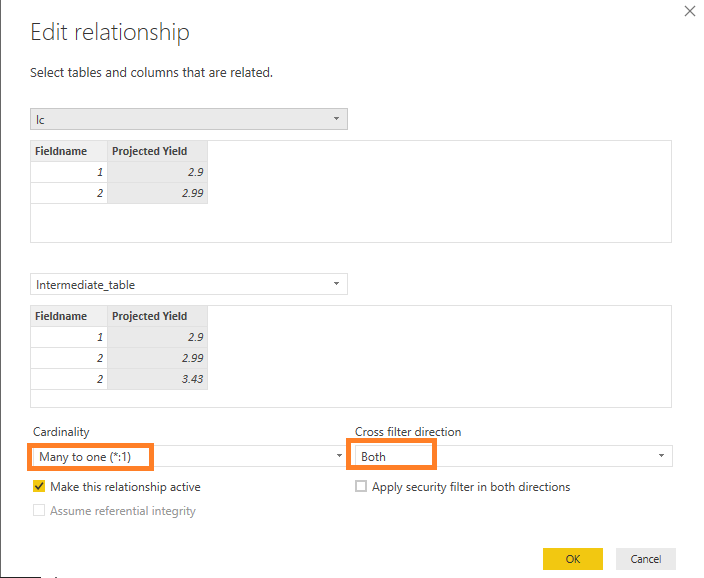
Task: Close the Edit relationship dialog
Action: 690,11
